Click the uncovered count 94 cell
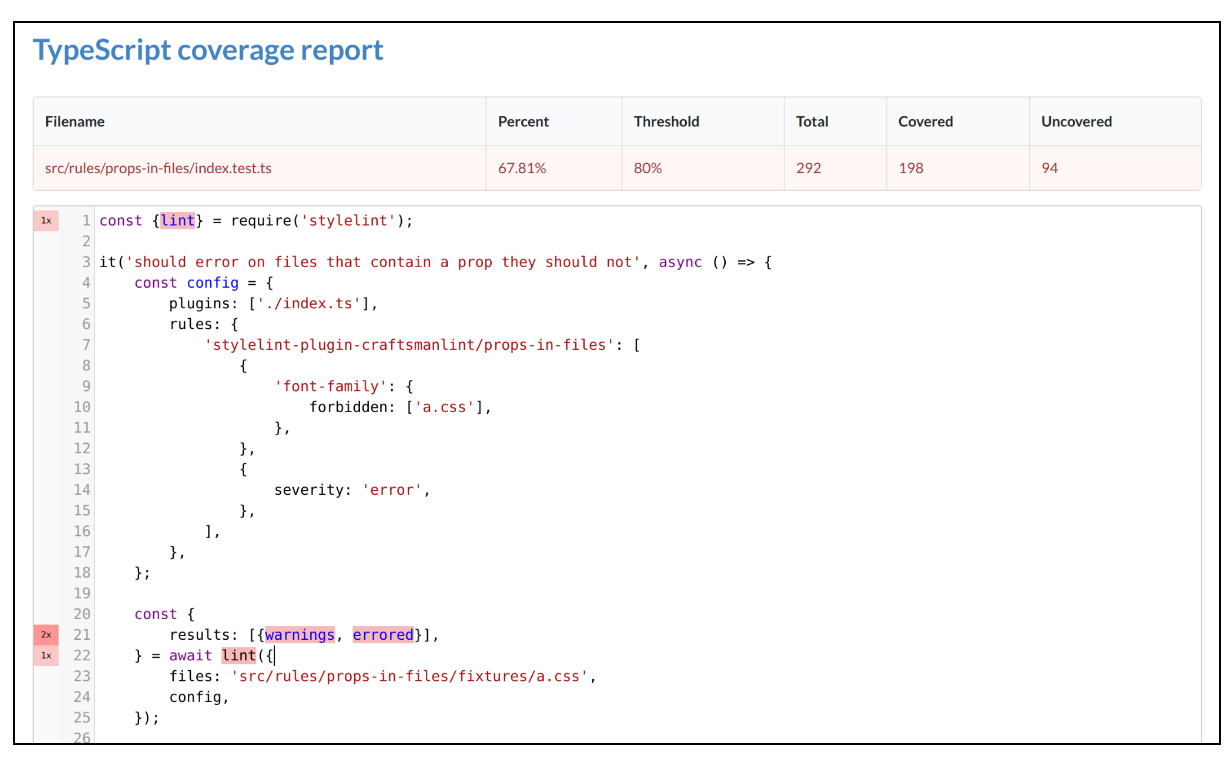This screenshot has height=762, width=1231. point(1050,168)
